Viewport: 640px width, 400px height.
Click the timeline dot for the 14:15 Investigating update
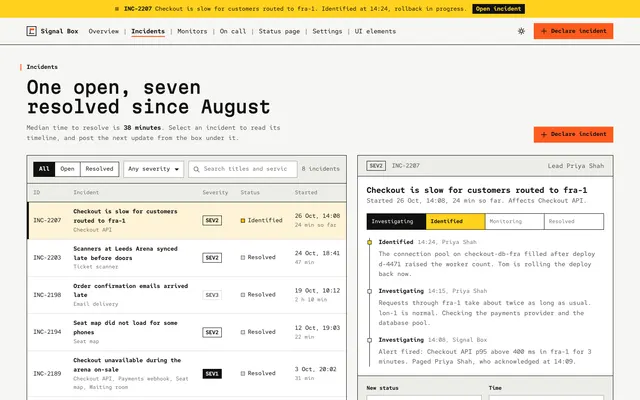click(x=369, y=291)
